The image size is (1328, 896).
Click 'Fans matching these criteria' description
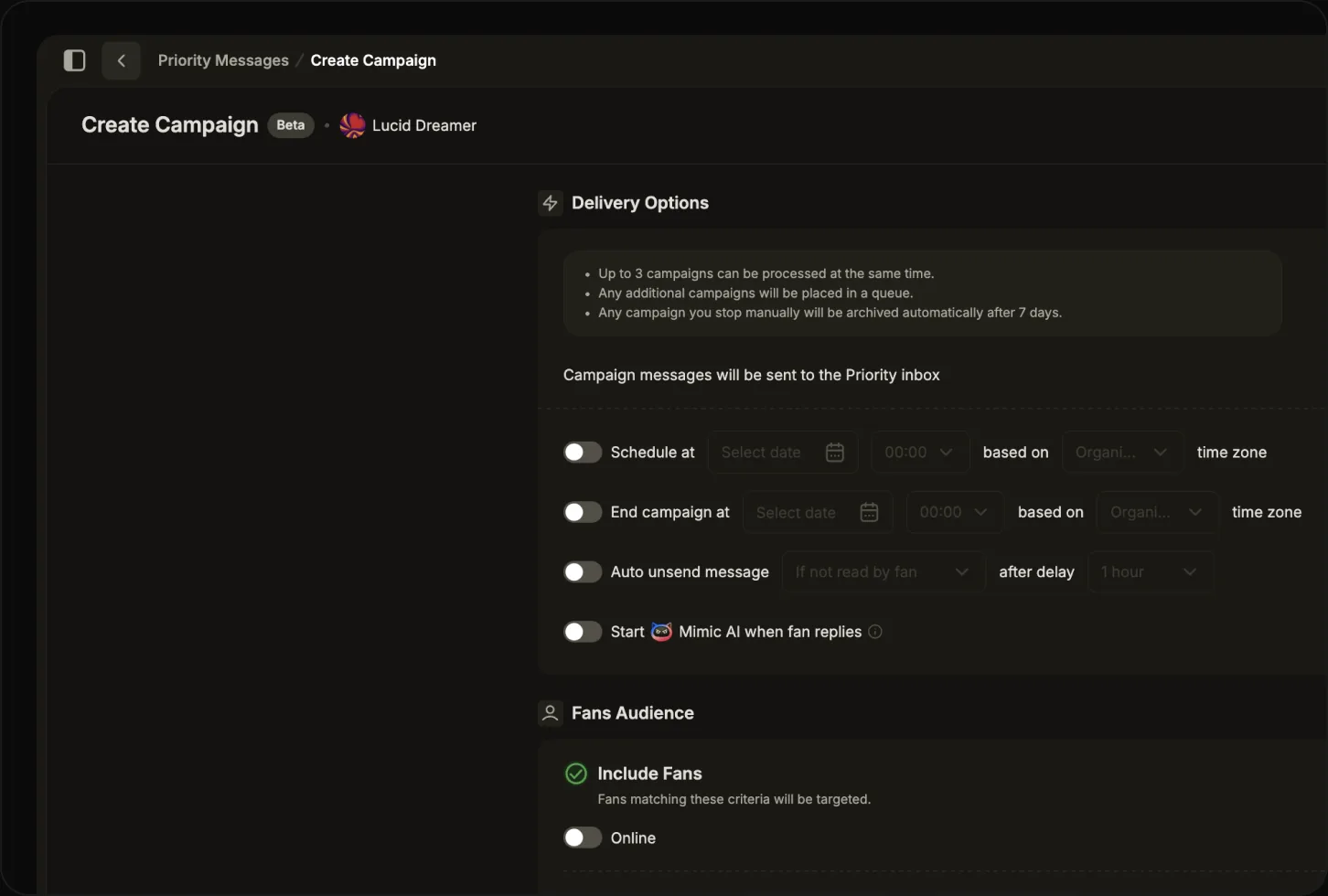[734, 799]
